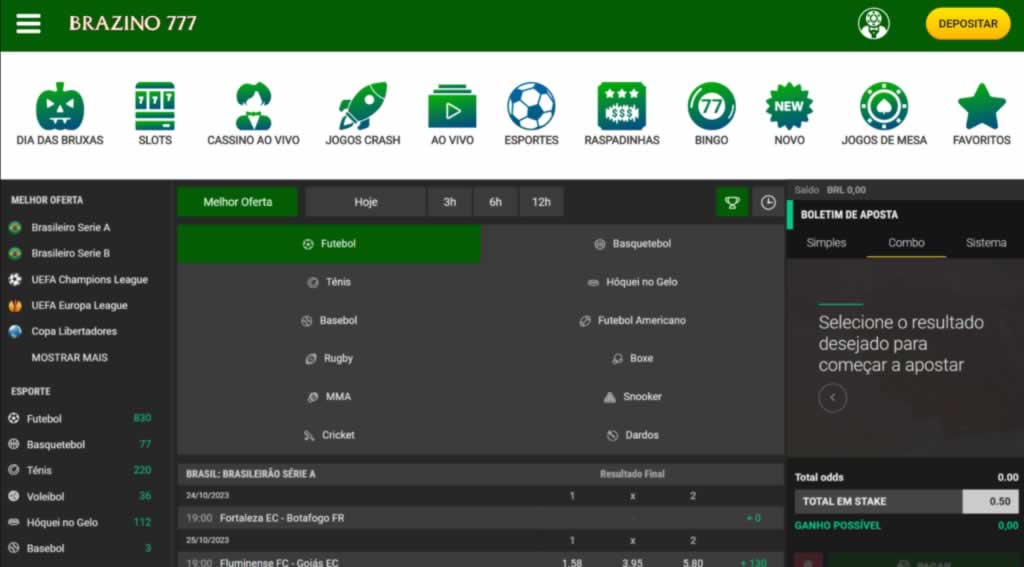Expand the list with Mostrar Mais
The image size is (1024, 567).
[x=69, y=357]
